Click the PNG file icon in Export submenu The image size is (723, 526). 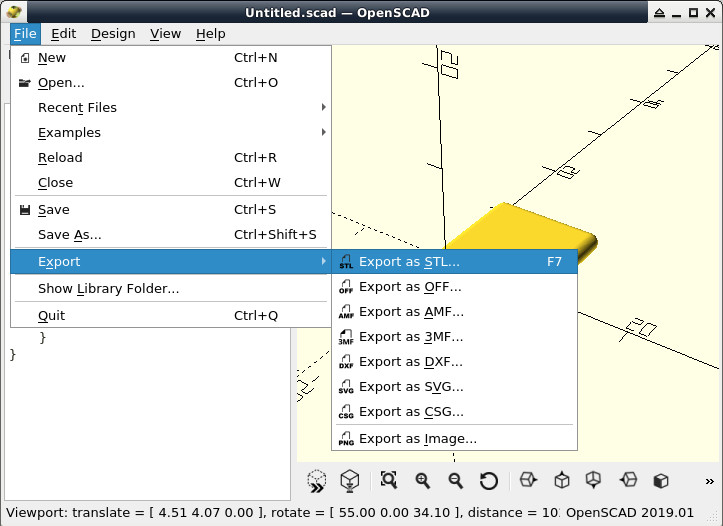pos(346,438)
